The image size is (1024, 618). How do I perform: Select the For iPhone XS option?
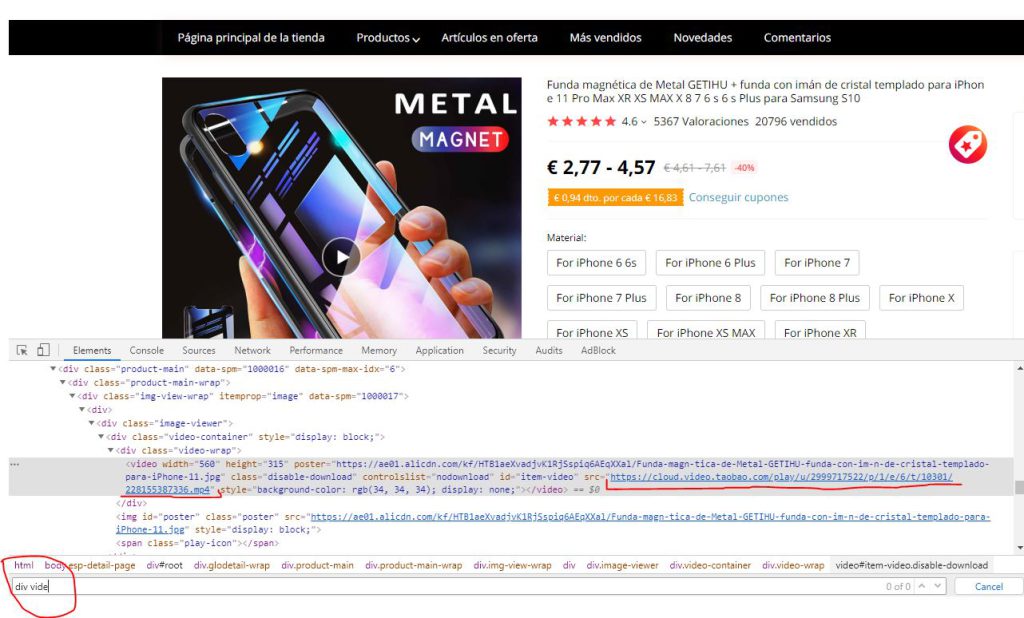pos(592,331)
